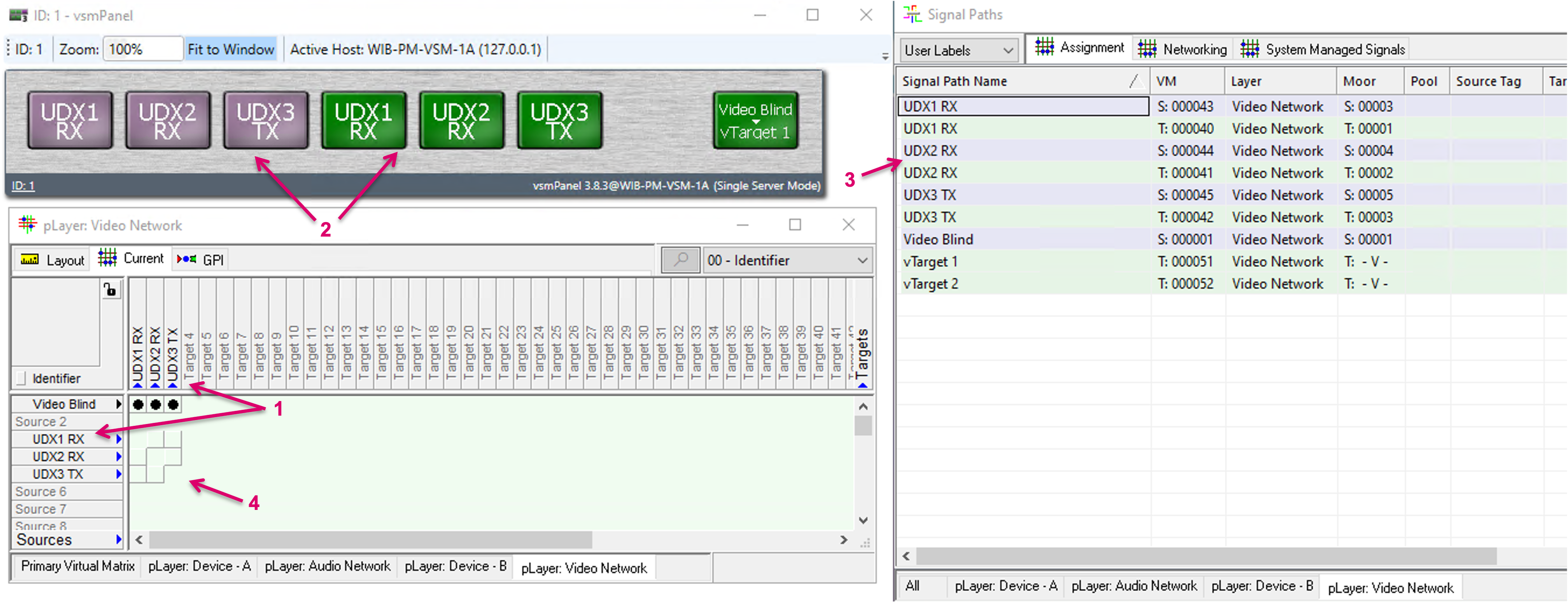This screenshot has height=602, width=1568.
Task: Select the Layout view icon tab
Action: coord(52,260)
